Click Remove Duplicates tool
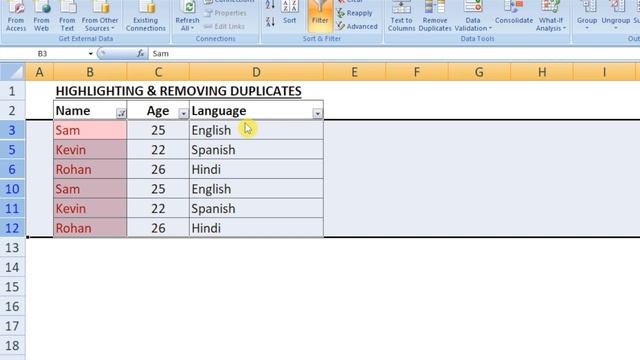640x360 pixels. coord(435,16)
